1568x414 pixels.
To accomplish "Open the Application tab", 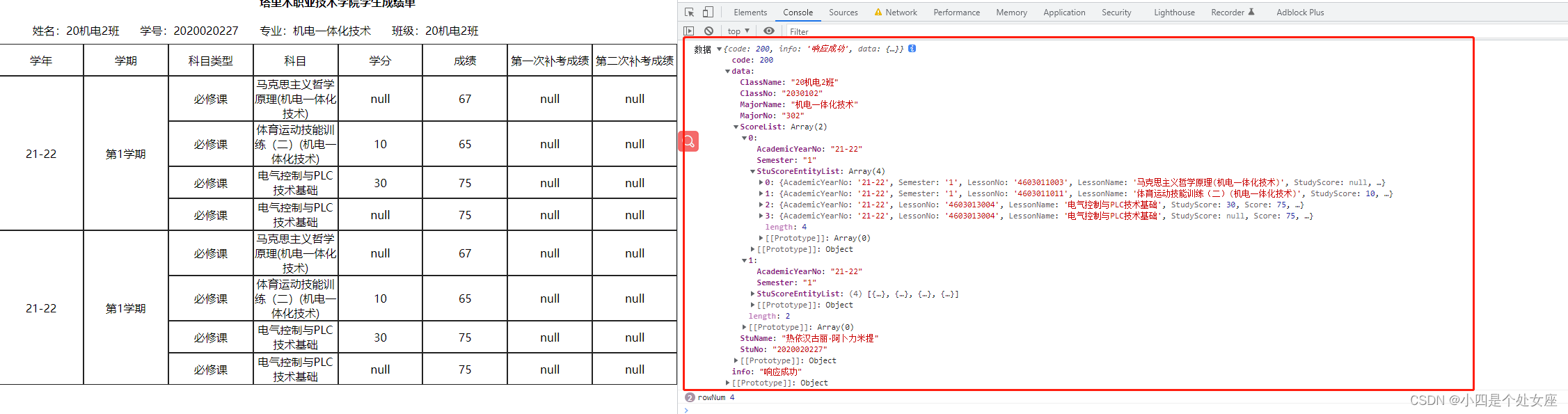I will [x=1064, y=13].
